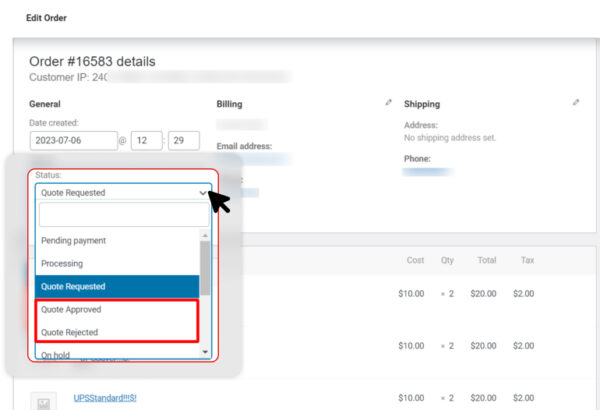600x410 pixels.
Task: Click the status search input field
Action: (x=124, y=215)
